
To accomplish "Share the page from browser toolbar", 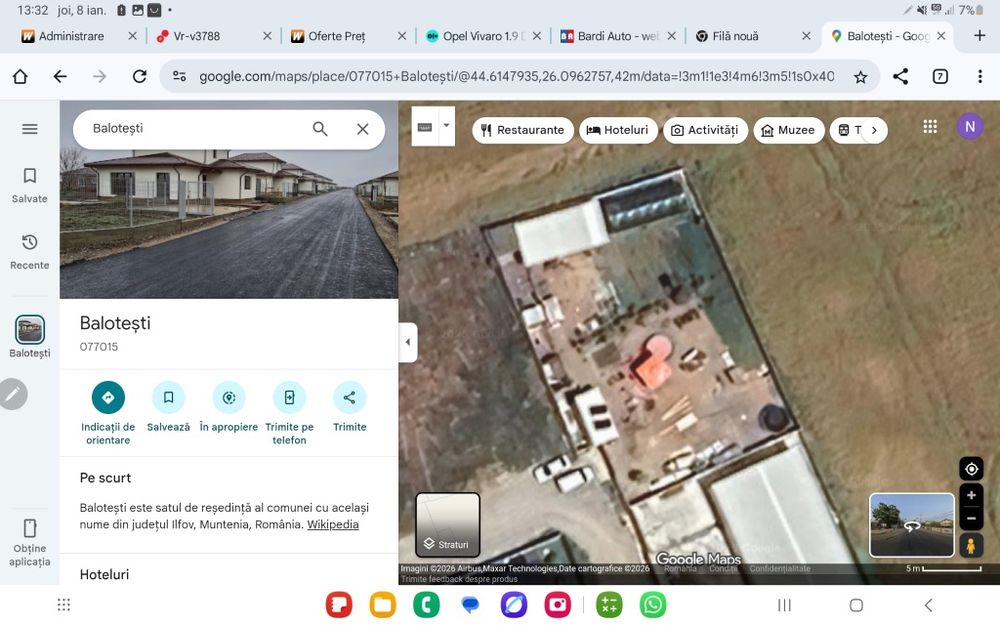I will tap(901, 77).
